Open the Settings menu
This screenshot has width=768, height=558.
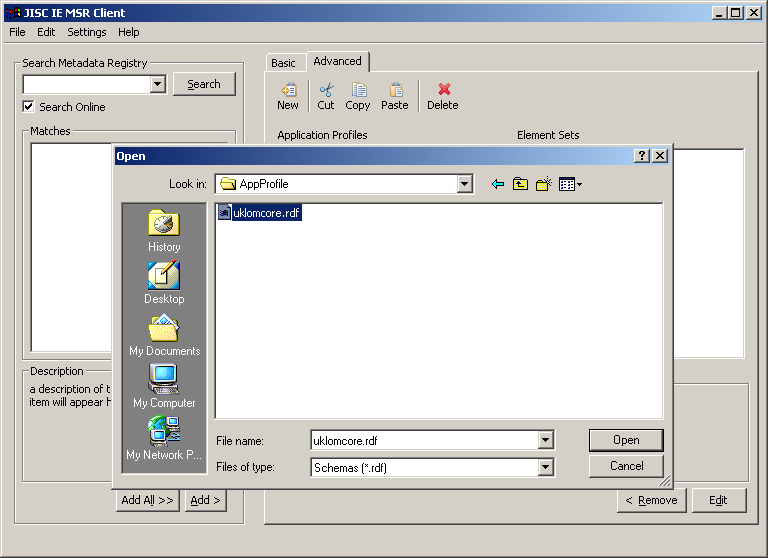pyautogui.click(x=87, y=32)
